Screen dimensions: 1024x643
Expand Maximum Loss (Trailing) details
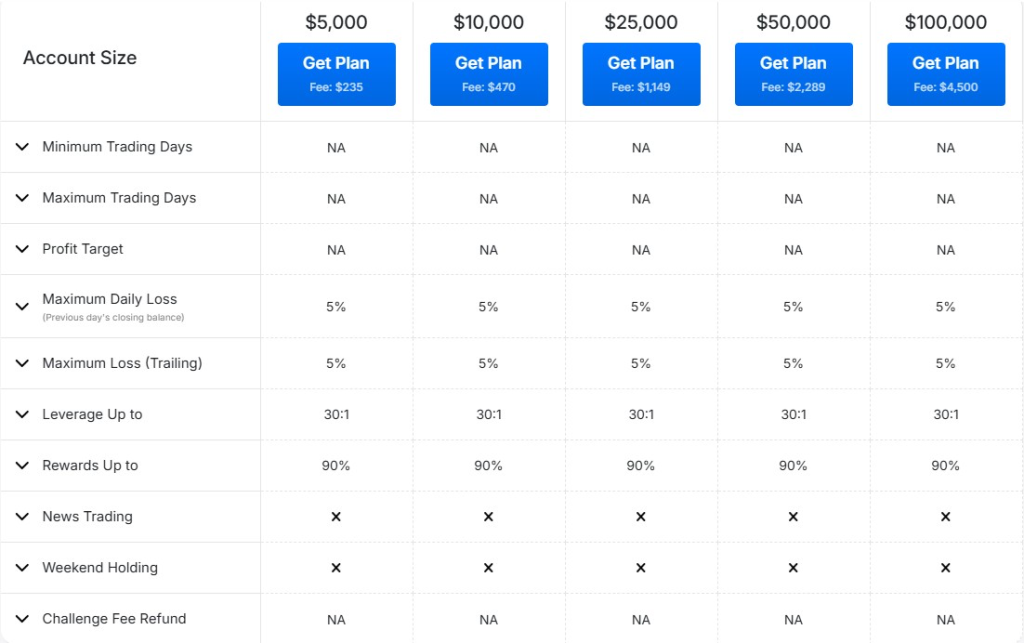[x=22, y=363]
